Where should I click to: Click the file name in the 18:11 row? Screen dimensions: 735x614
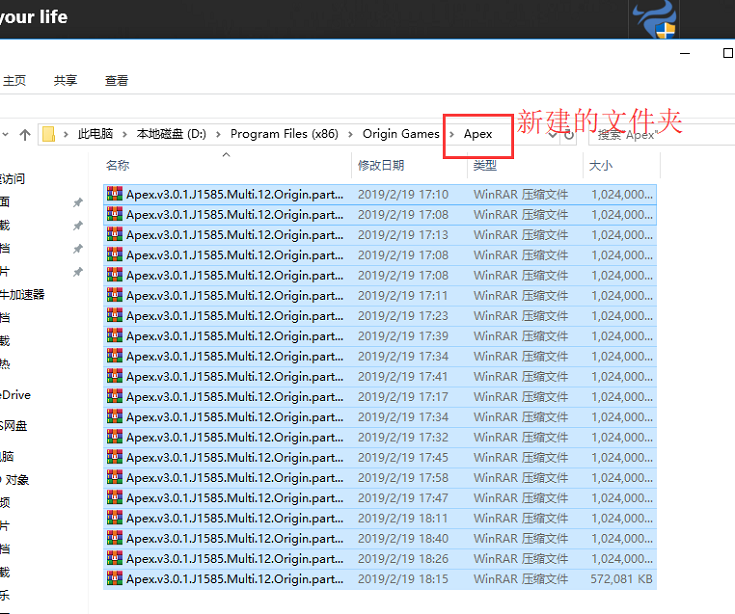235,518
